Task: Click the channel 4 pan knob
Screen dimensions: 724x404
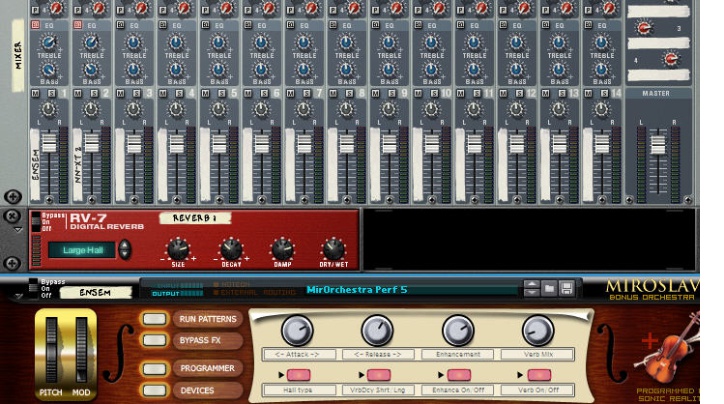Action: point(176,110)
